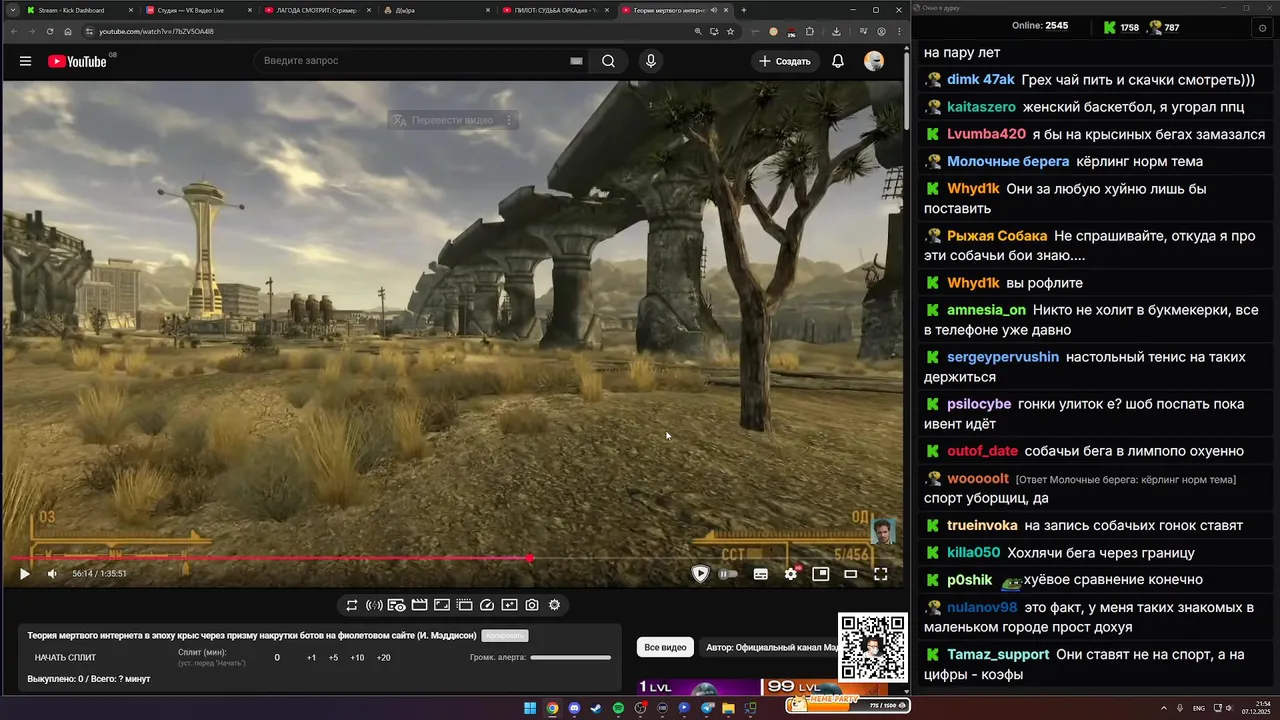The height and width of the screenshot is (720, 1280).
Task: Toggle autoplay switch in player
Action: [x=729, y=574]
